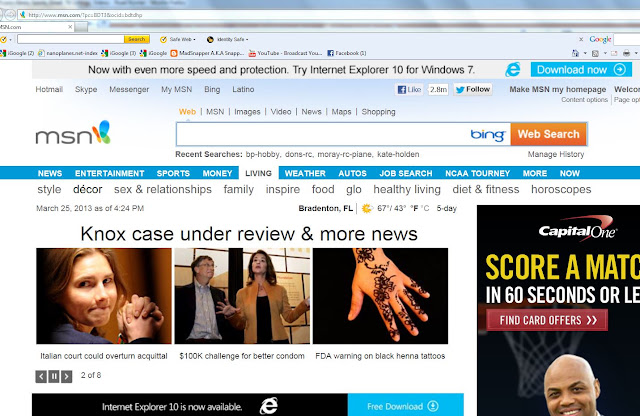Viewport: 640px width, 416px height.
Task: Open the YouTube Broadcast Yourself bookmark
Action: pyautogui.click(x=285, y=53)
